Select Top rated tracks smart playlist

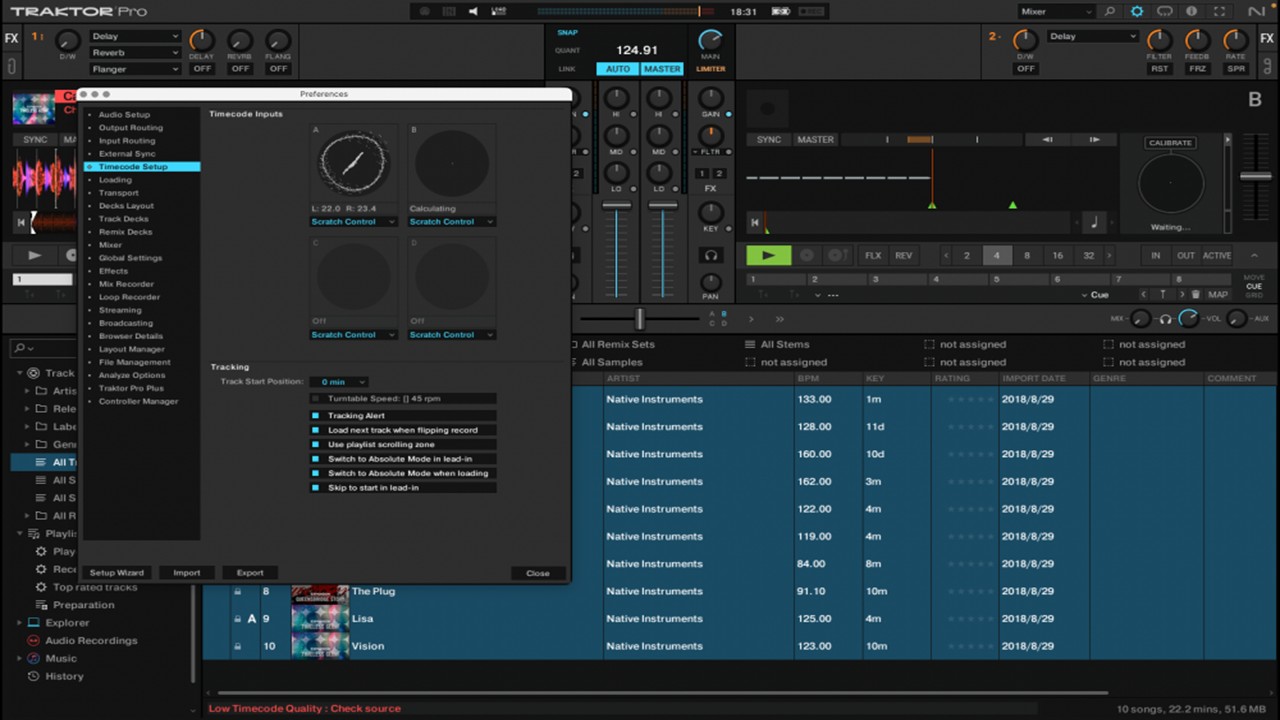tap(95, 587)
